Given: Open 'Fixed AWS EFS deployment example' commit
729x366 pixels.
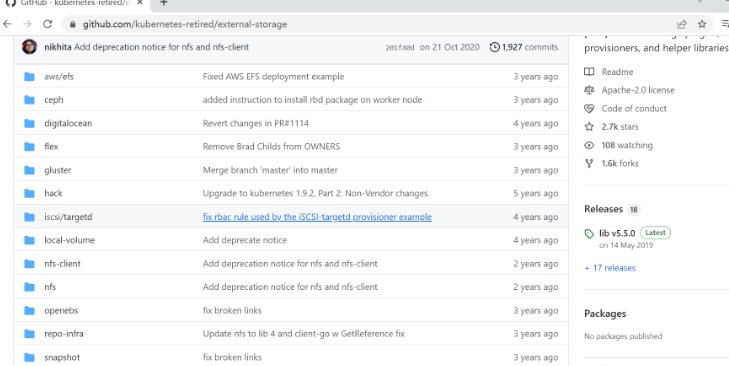Looking at the screenshot, I should pyautogui.click(x=273, y=76).
